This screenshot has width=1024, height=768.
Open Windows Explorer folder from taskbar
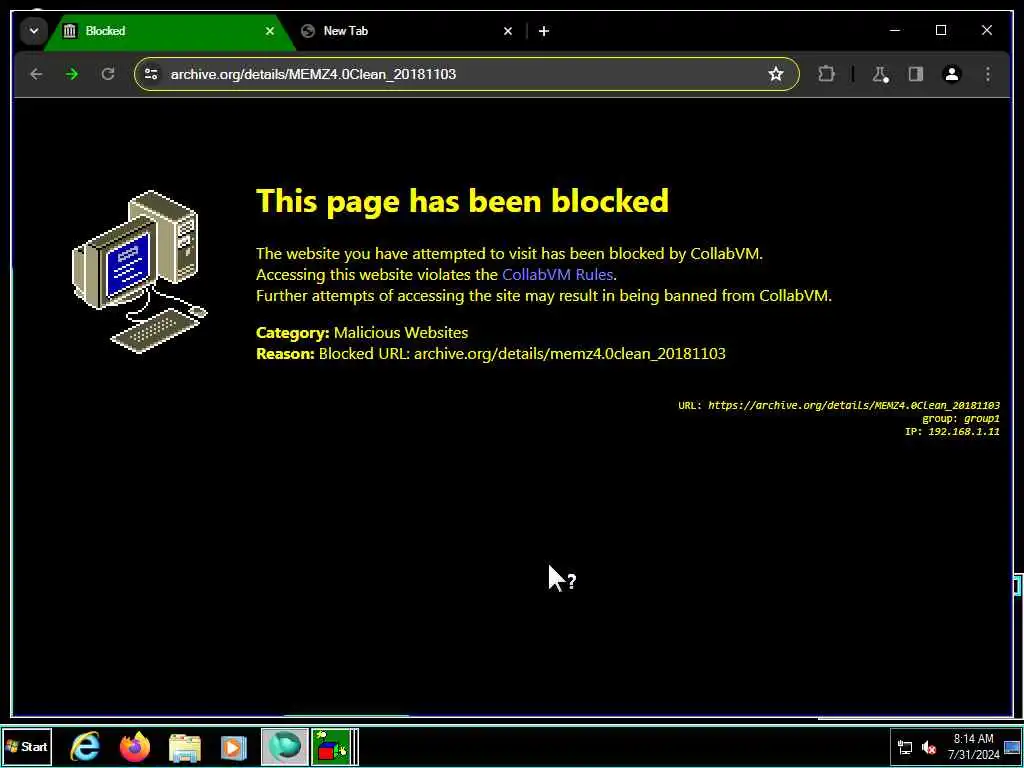click(x=185, y=747)
